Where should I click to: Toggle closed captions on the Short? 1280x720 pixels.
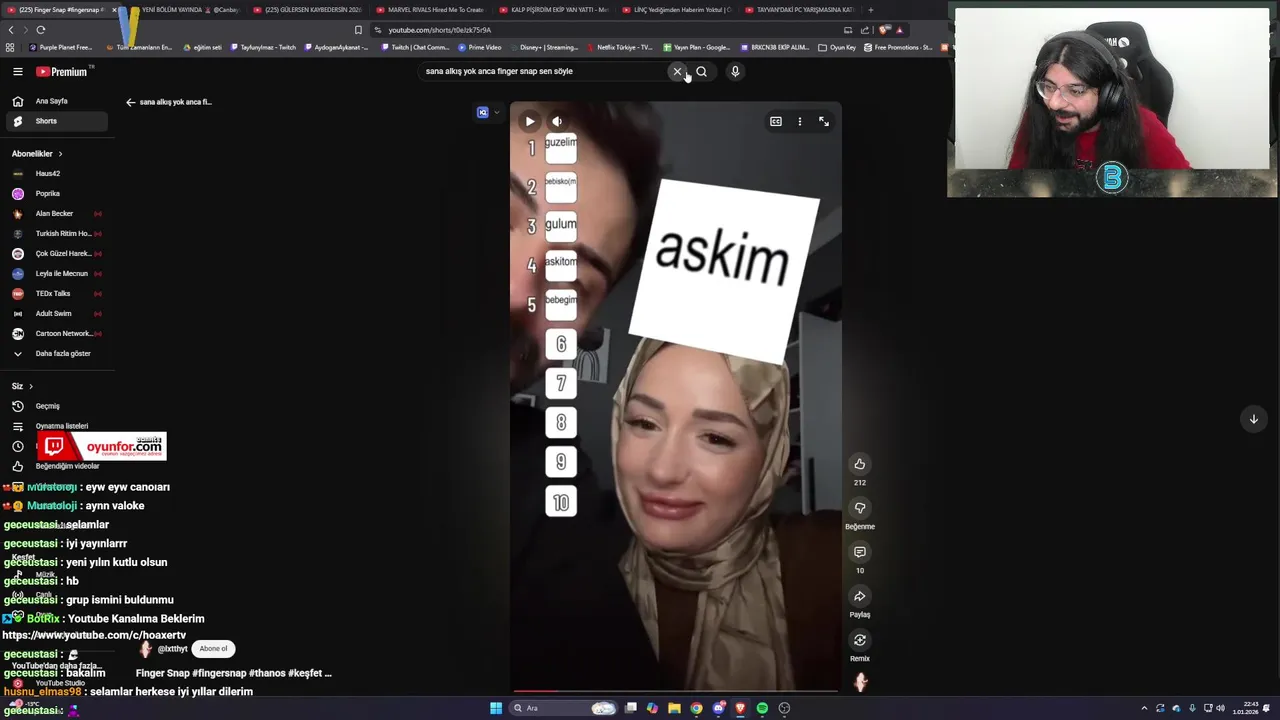click(x=776, y=121)
